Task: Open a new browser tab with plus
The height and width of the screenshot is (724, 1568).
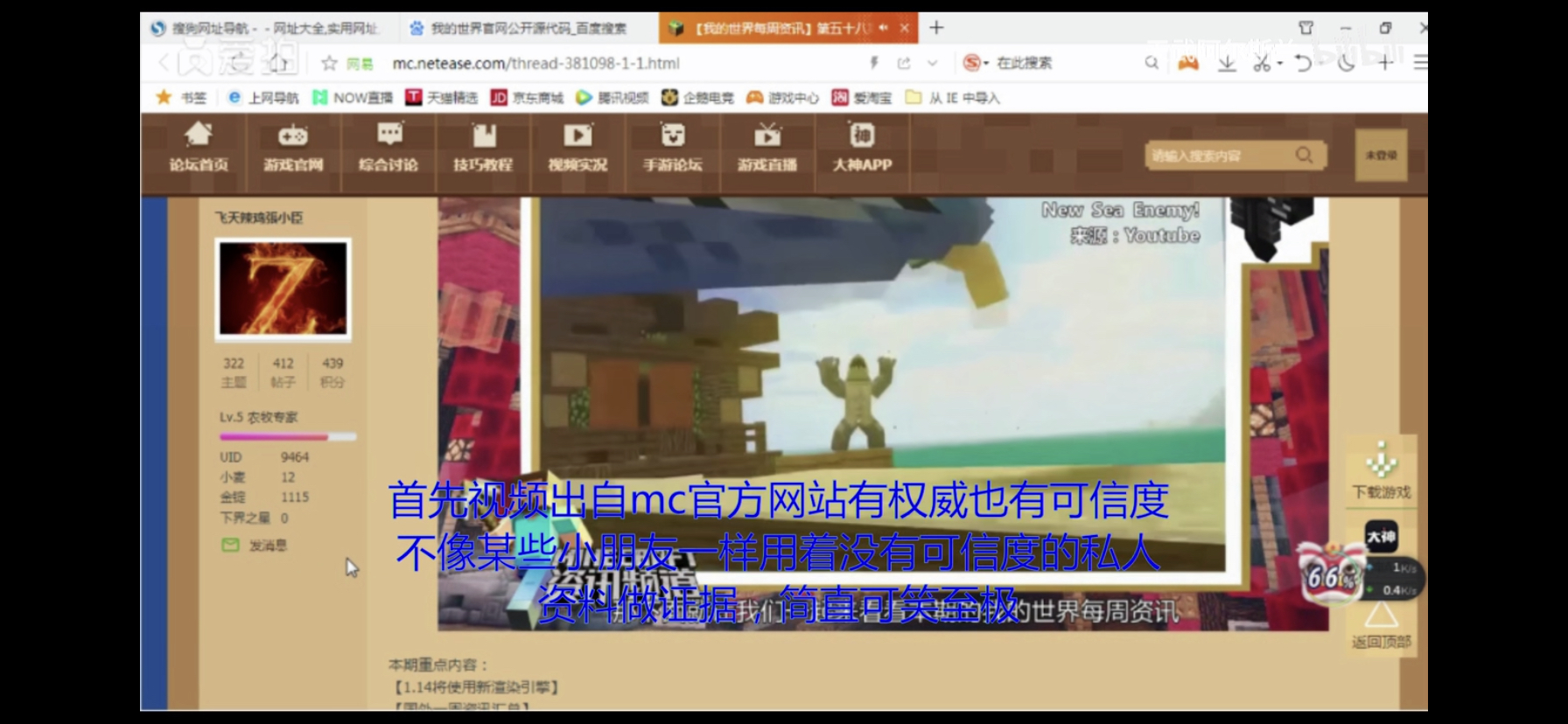Action: [936, 28]
